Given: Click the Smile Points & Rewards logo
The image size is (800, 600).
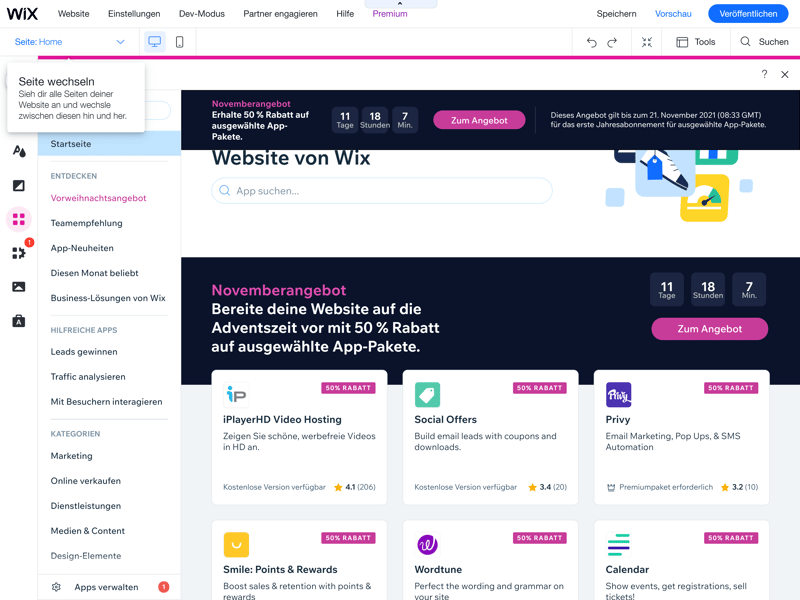Looking at the screenshot, I should (x=236, y=545).
